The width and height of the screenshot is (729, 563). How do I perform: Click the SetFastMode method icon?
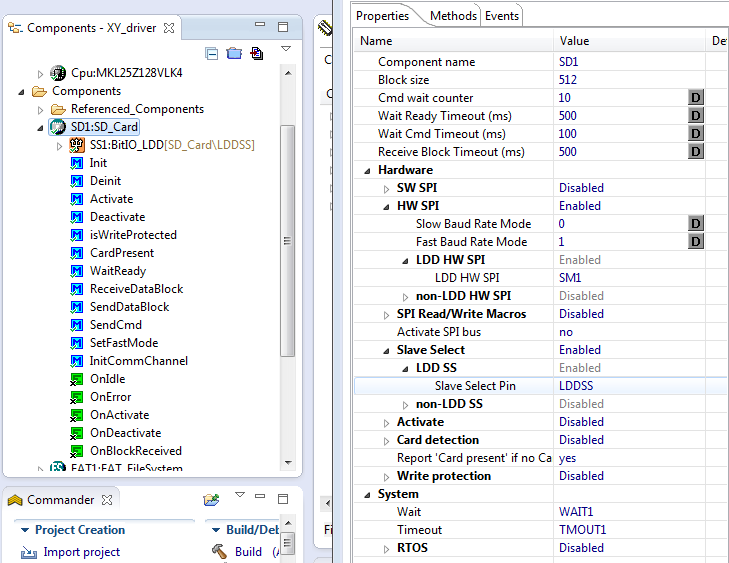point(76,343)
